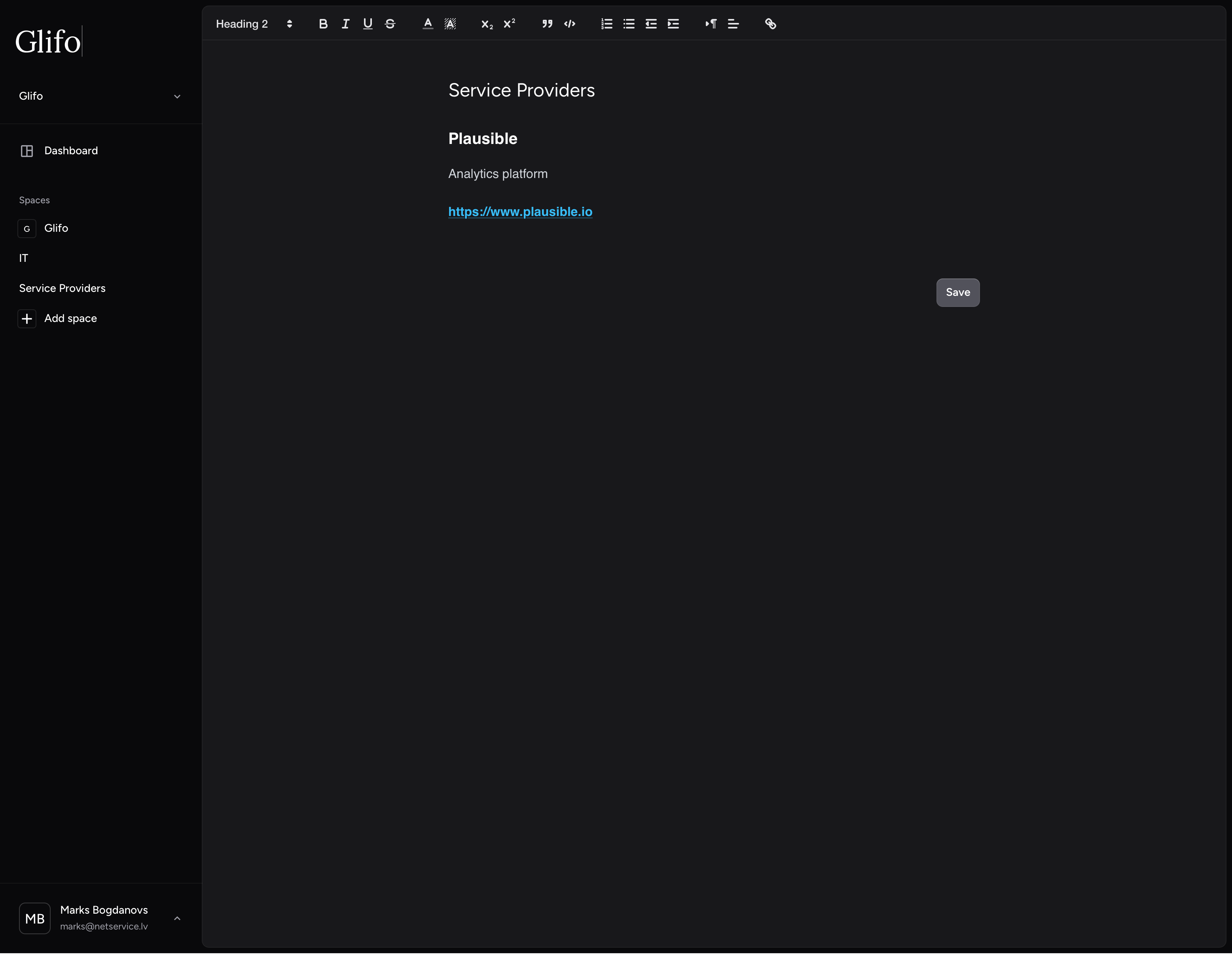This screenshot has width=1232, height=954.
Task: Open the text color picker
Action: click(x=428, y=24)
